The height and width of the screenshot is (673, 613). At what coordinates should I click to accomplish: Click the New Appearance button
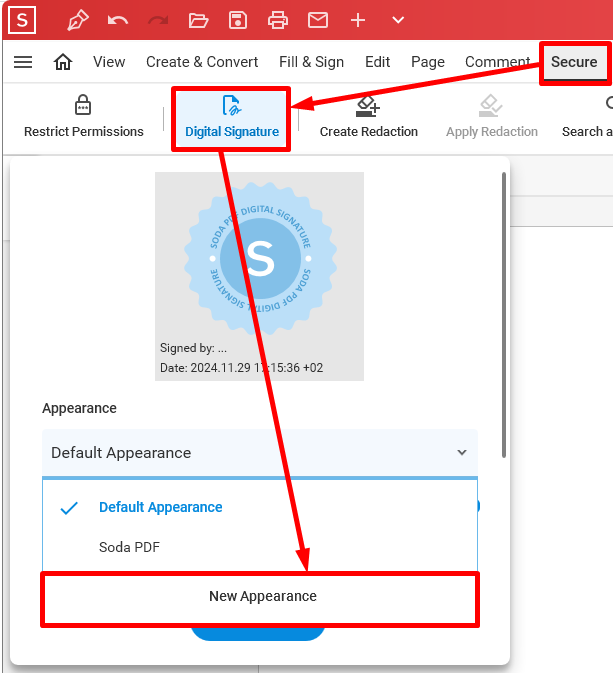click(x=260, y=599)
